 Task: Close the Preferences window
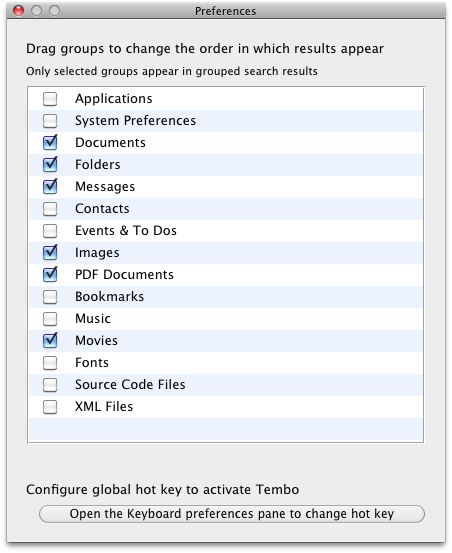pyautogui.click(x=18, y=11)
